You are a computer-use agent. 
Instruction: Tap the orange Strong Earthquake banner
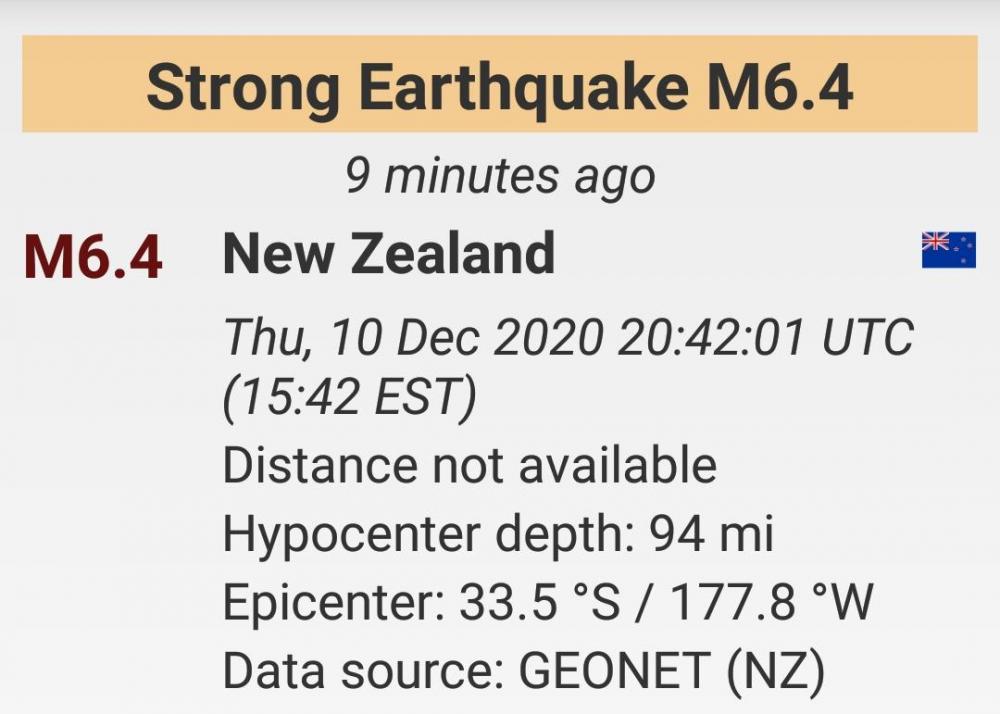499,85
